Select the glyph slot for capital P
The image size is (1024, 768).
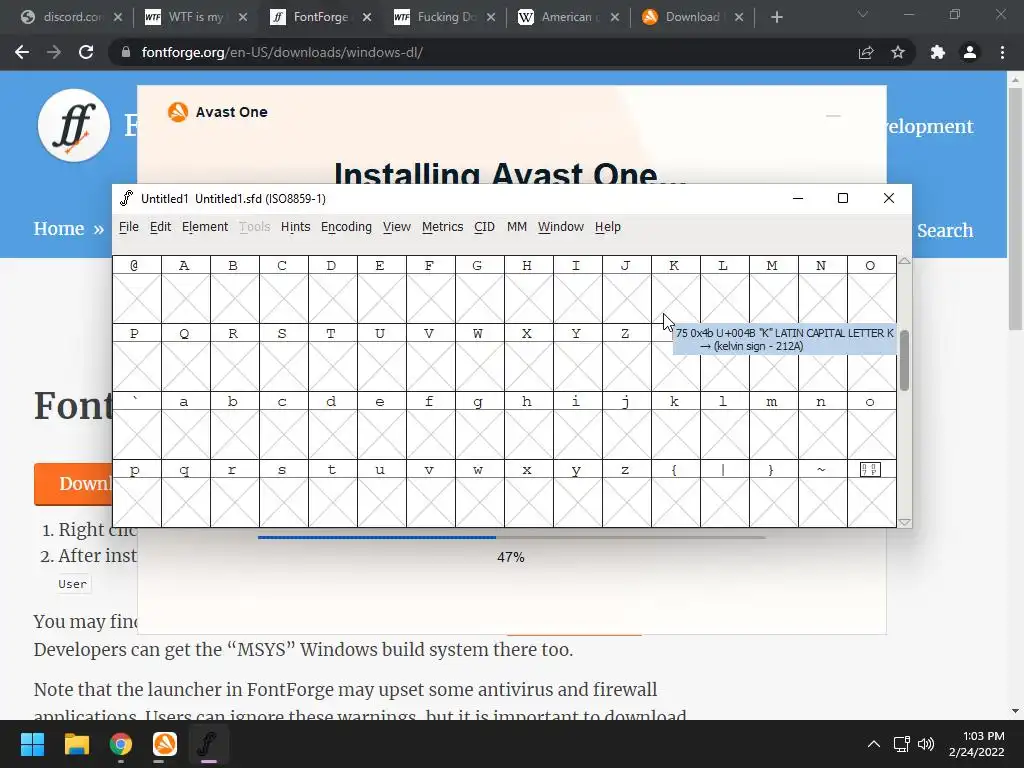click(x=136, y=366)
